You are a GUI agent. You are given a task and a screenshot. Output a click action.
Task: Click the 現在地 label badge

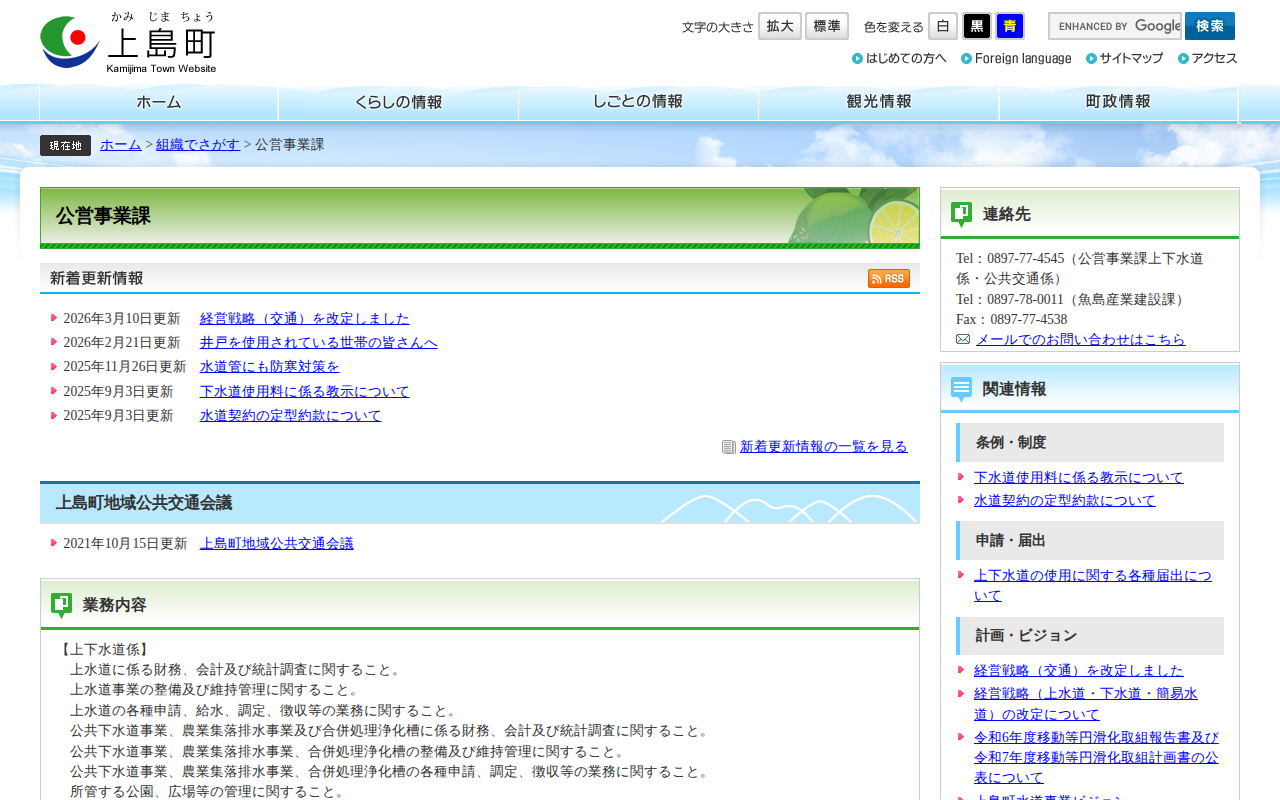click(65, 146)
